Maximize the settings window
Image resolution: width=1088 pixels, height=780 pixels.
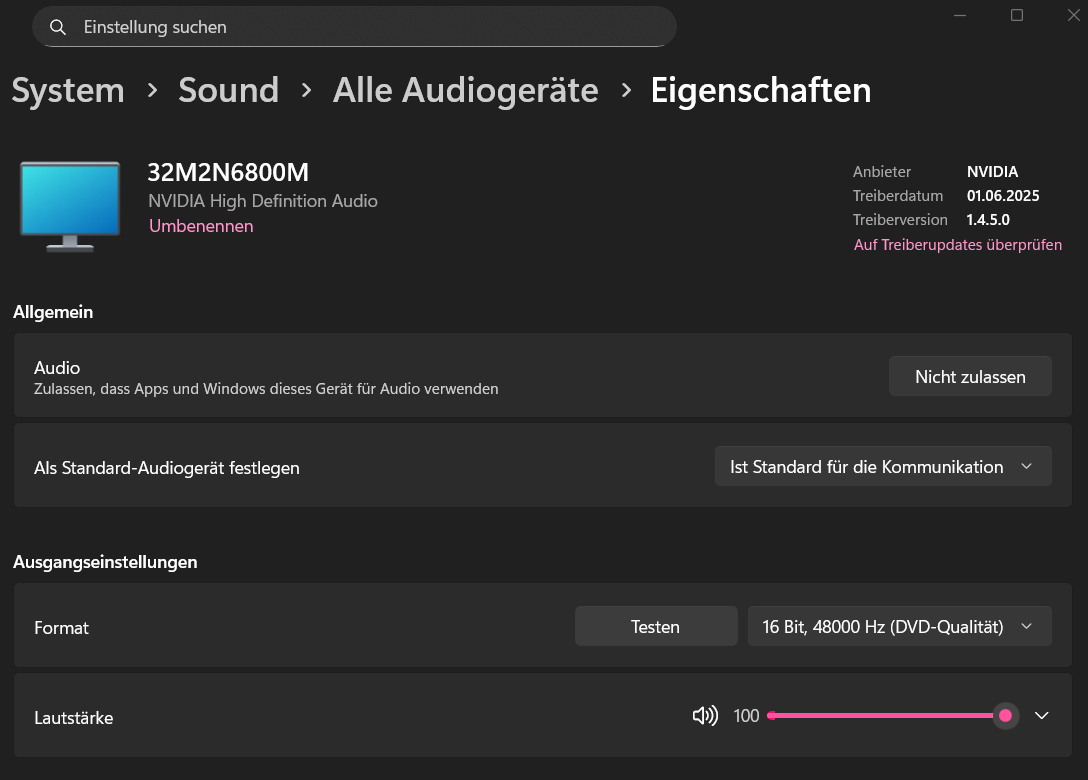coord(1017,15)
